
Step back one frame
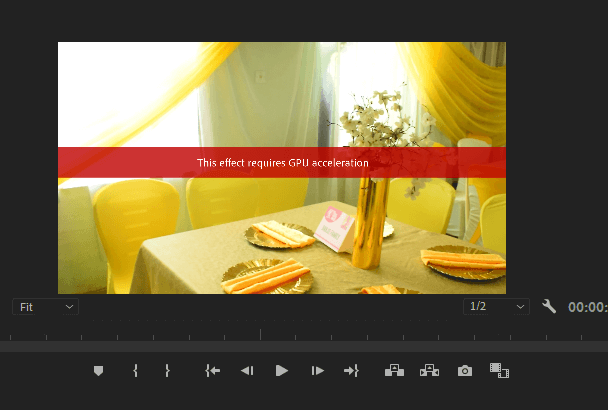pyautogui.click(x=247, y=371)
